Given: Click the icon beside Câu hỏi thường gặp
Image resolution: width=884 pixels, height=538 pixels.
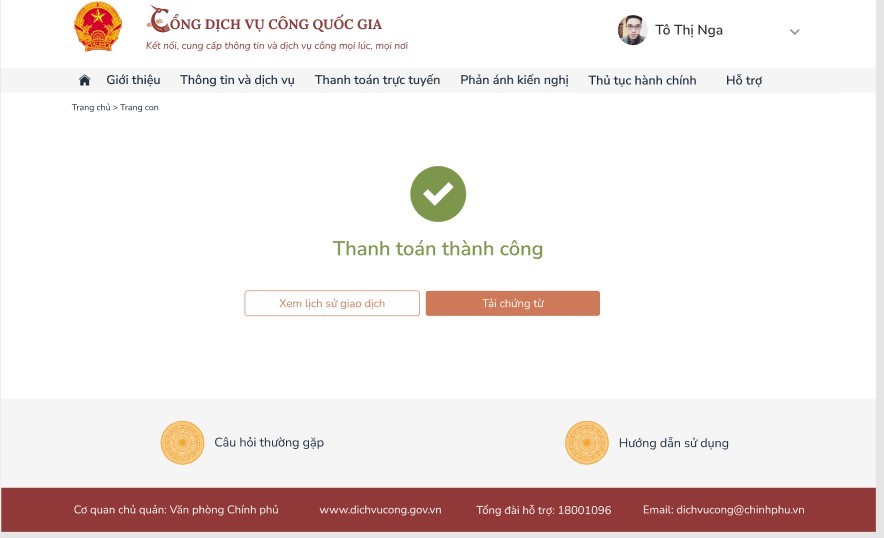Looking at the screenshot, I should [182, 442].
